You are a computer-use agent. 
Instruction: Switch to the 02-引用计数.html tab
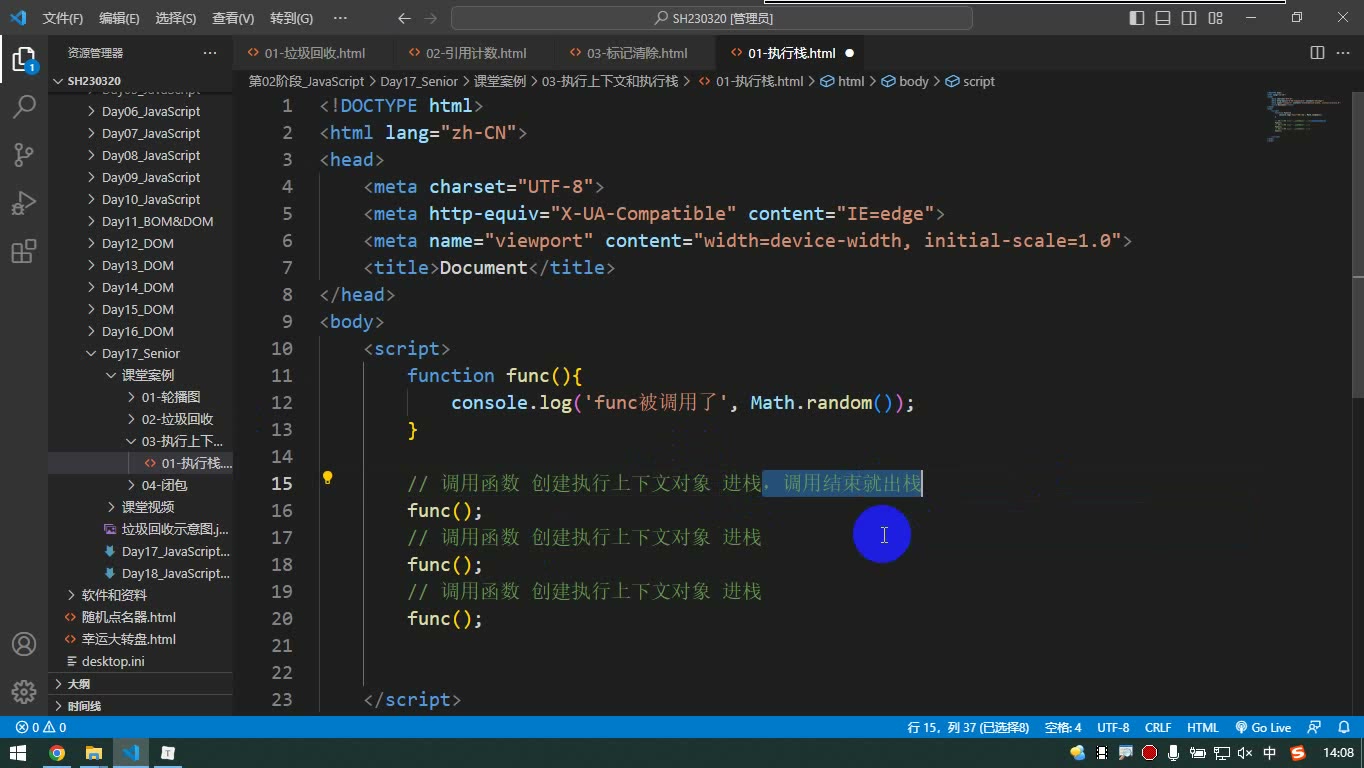(x=476, y=53)
